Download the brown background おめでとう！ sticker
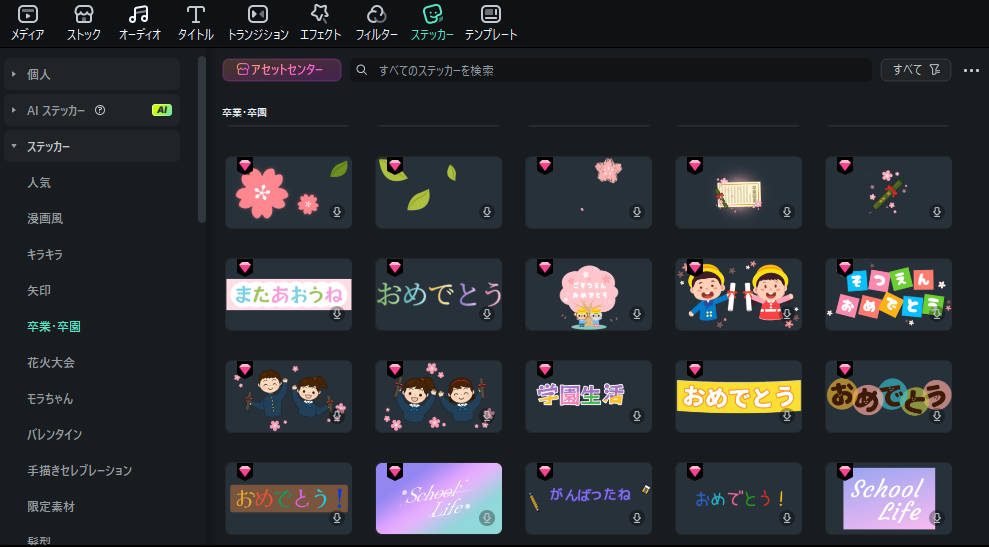Image resolution: width=989 pixels, height=547 pixels. click(337, 518)
